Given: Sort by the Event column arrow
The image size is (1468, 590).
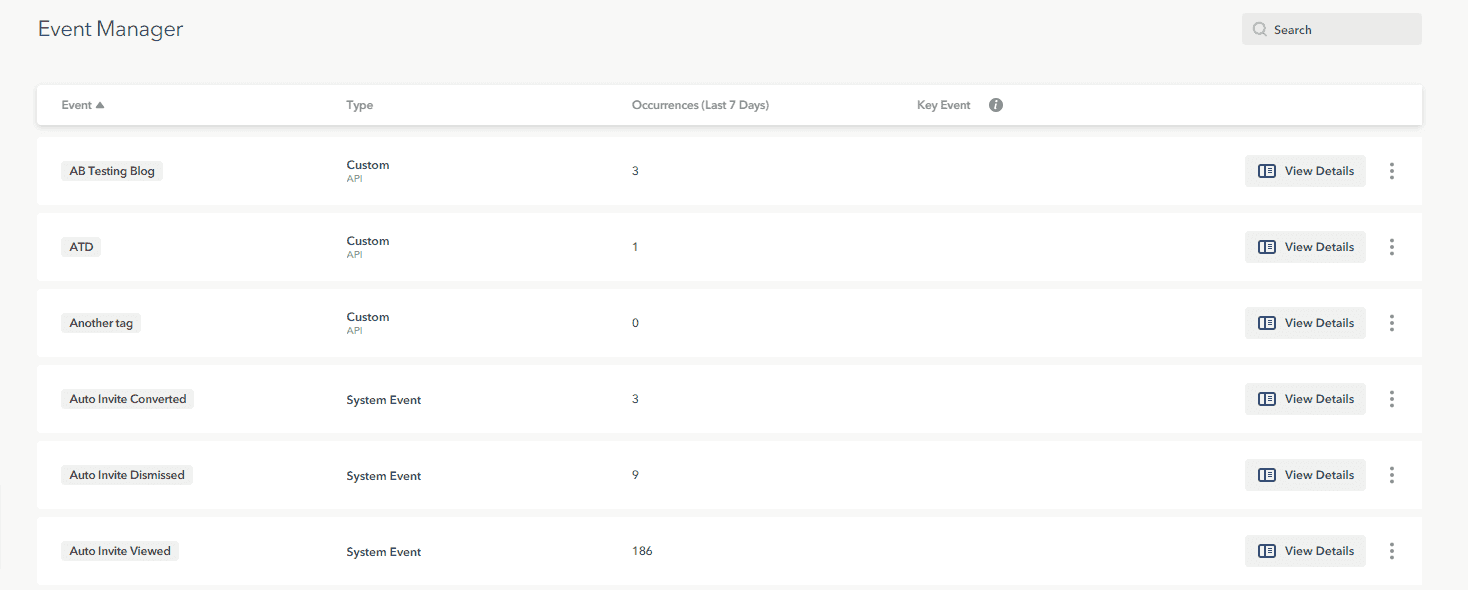Looking at the screenshot, I should pyautogui.click(x=100, y=105).
